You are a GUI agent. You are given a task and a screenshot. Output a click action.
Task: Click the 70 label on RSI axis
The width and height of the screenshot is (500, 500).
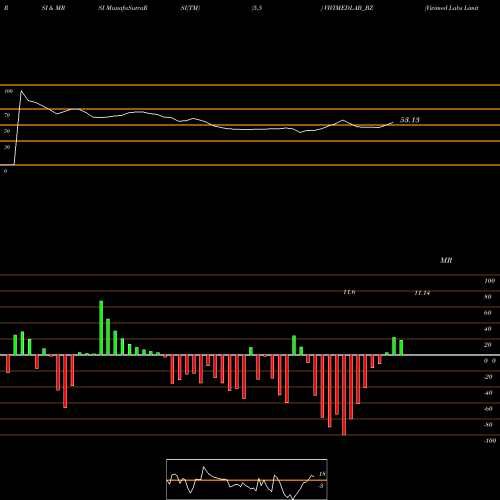pos(7,115)
